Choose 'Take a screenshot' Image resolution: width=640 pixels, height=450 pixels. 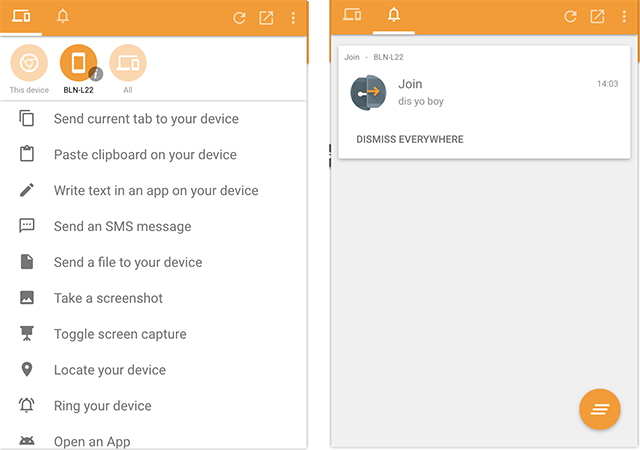click(108, 298)
